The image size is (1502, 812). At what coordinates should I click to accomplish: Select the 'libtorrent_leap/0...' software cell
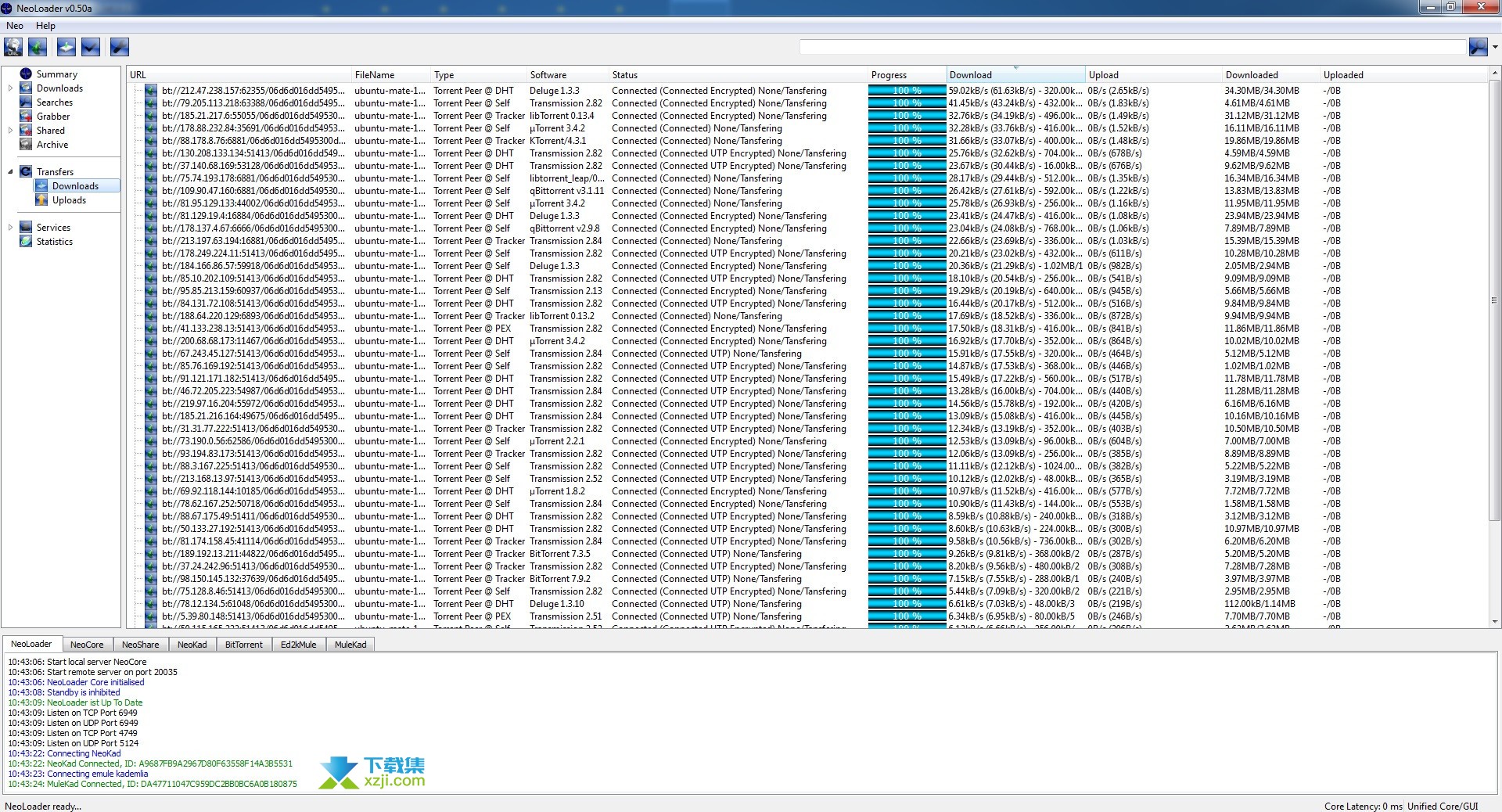click(567, 178)
